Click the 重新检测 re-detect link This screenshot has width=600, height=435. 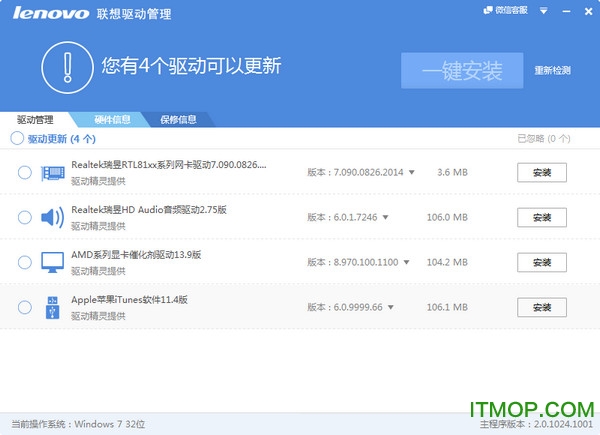pyautogui.click(x=553, y=70)
